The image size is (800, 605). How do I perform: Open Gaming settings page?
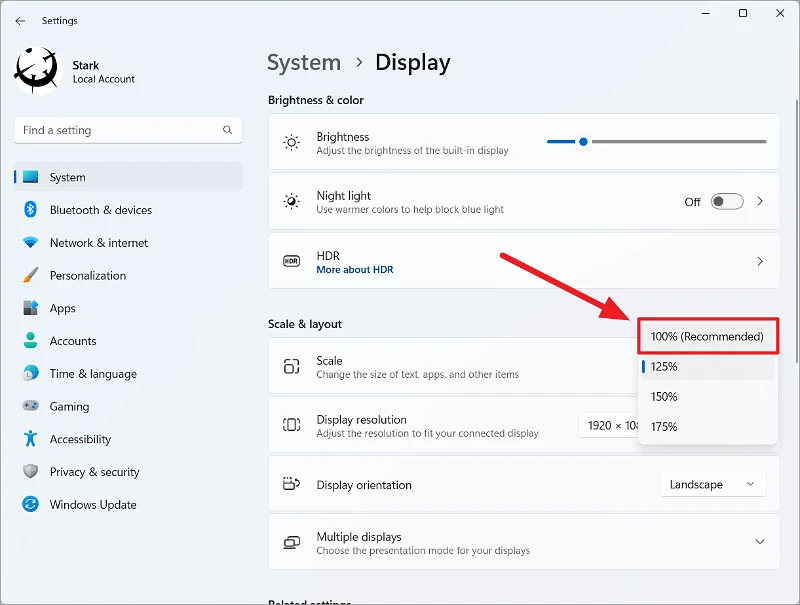[x=128, y=406]
